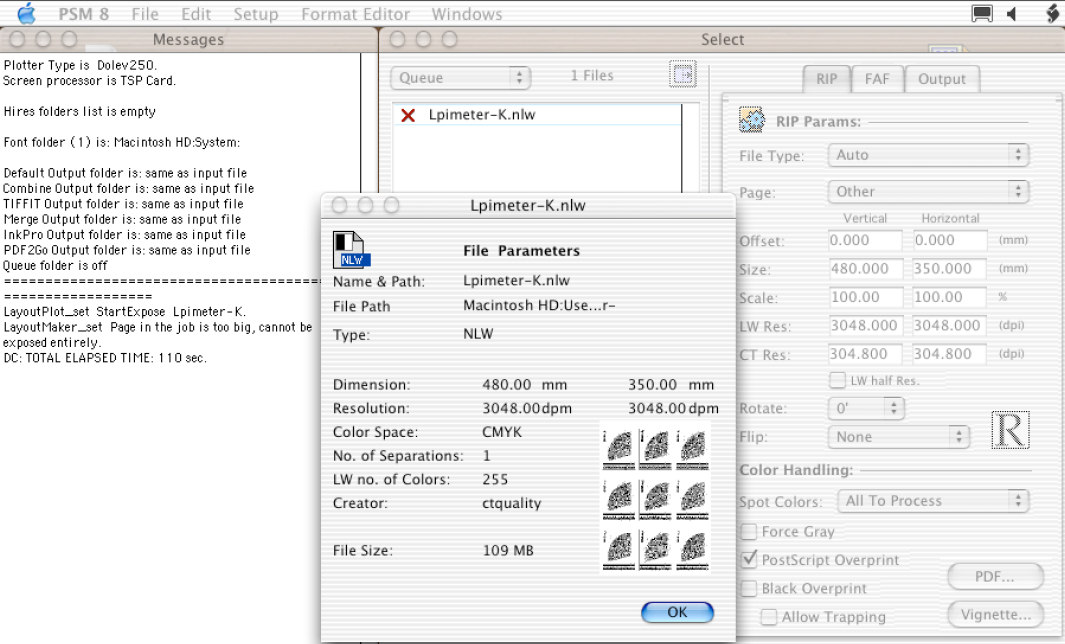Screen dimensions: 1065x644
Task: Enable Allow Trapping checkbox
Action: coord(769,617)
